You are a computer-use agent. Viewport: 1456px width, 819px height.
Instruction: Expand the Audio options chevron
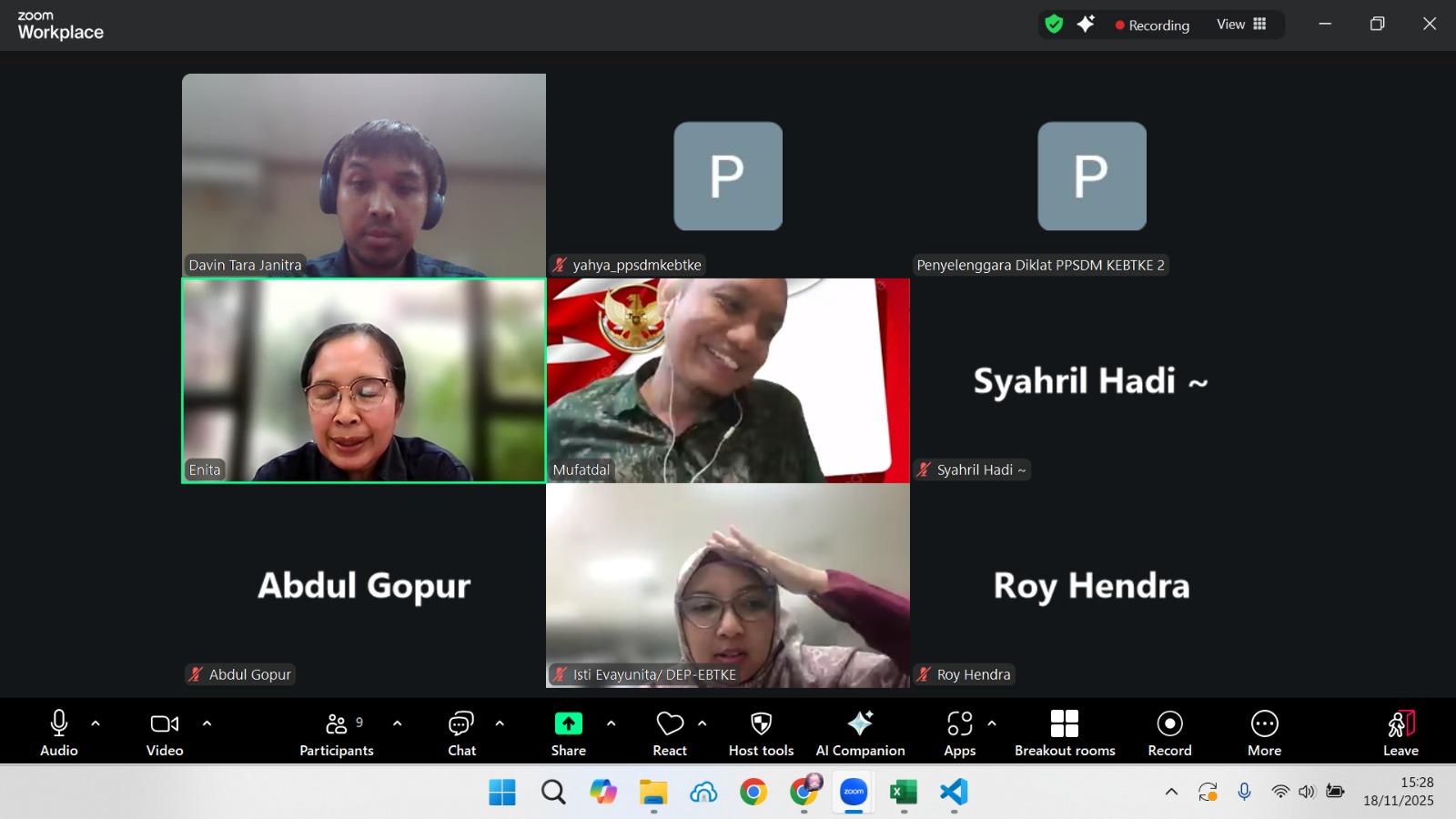95,723
